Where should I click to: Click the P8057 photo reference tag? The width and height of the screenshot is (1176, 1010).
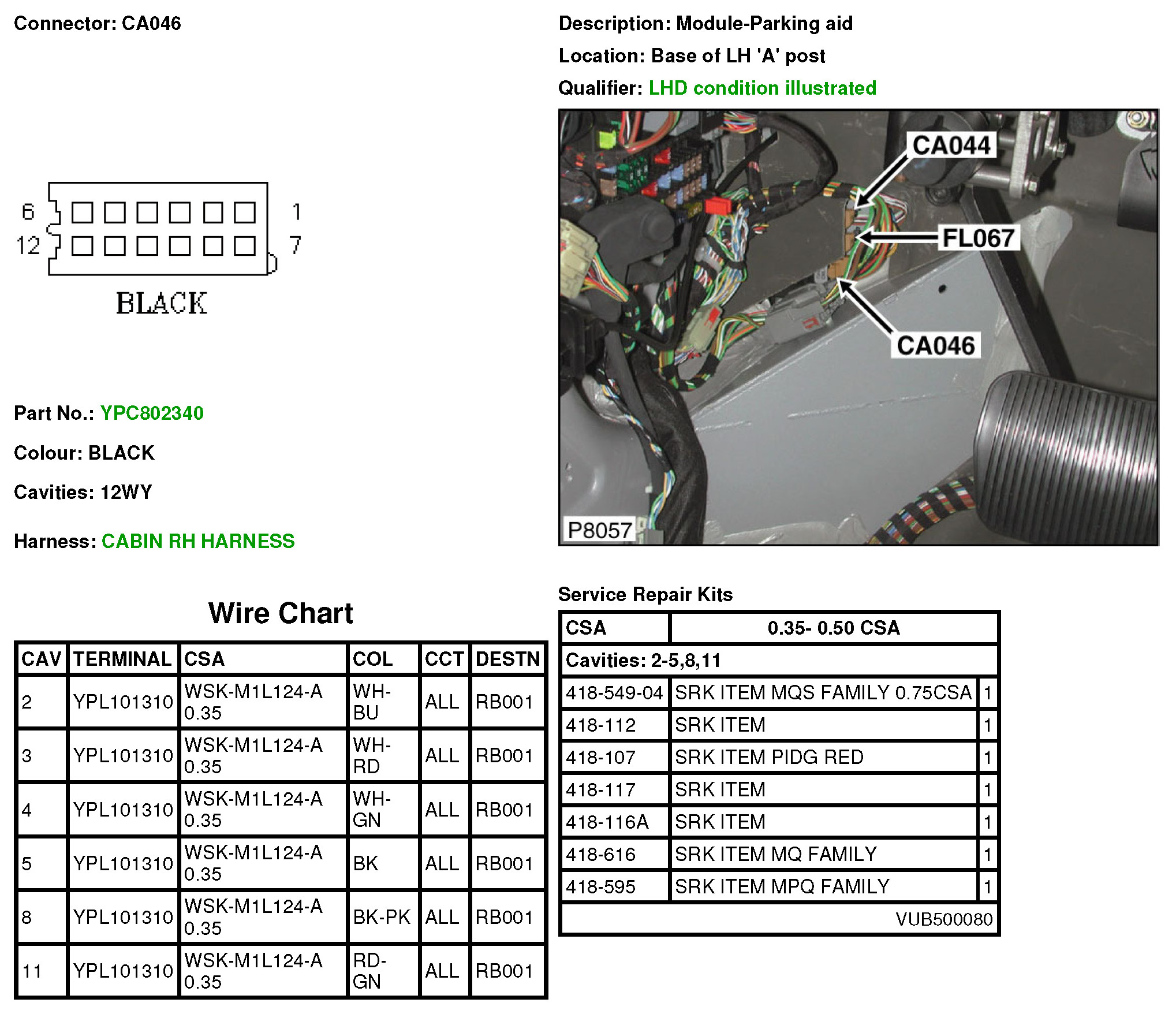point(599,530)
